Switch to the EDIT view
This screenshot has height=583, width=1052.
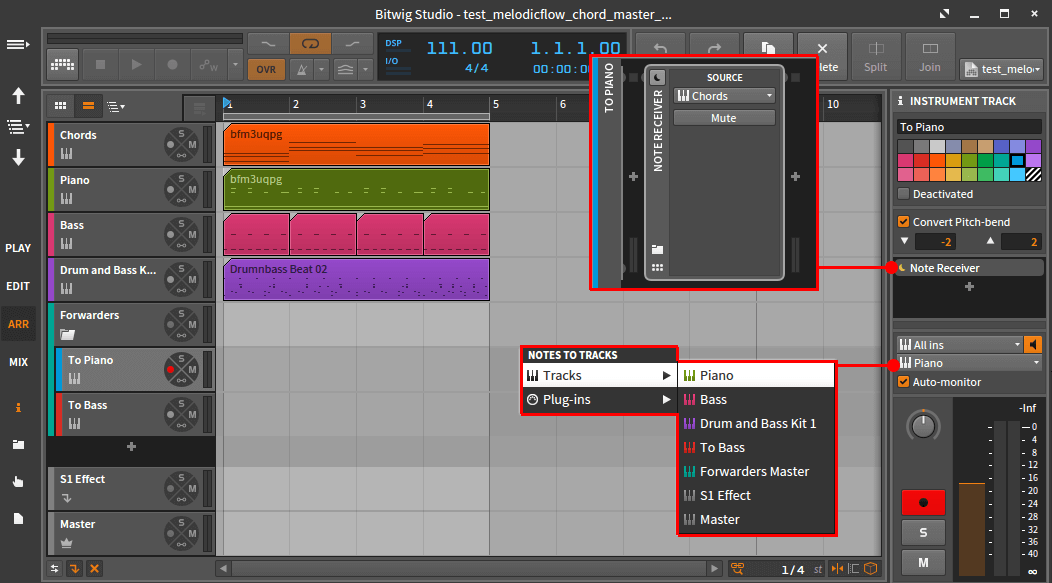pos(18,286)
